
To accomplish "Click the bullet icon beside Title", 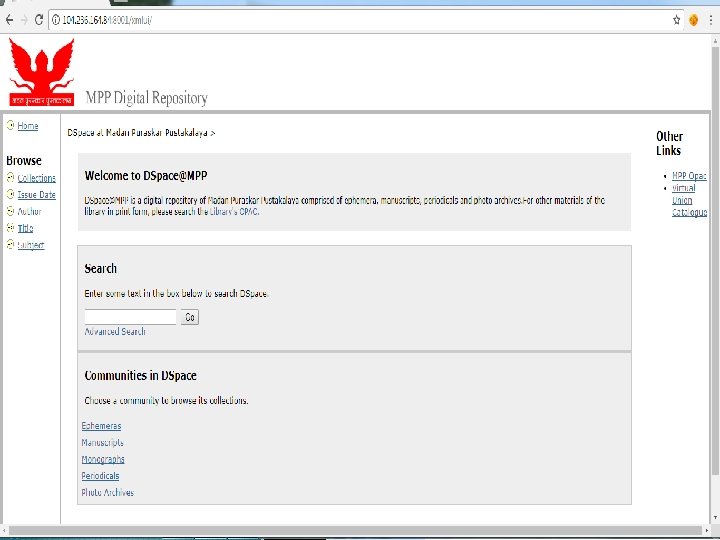I will click(x=11, y=227).
